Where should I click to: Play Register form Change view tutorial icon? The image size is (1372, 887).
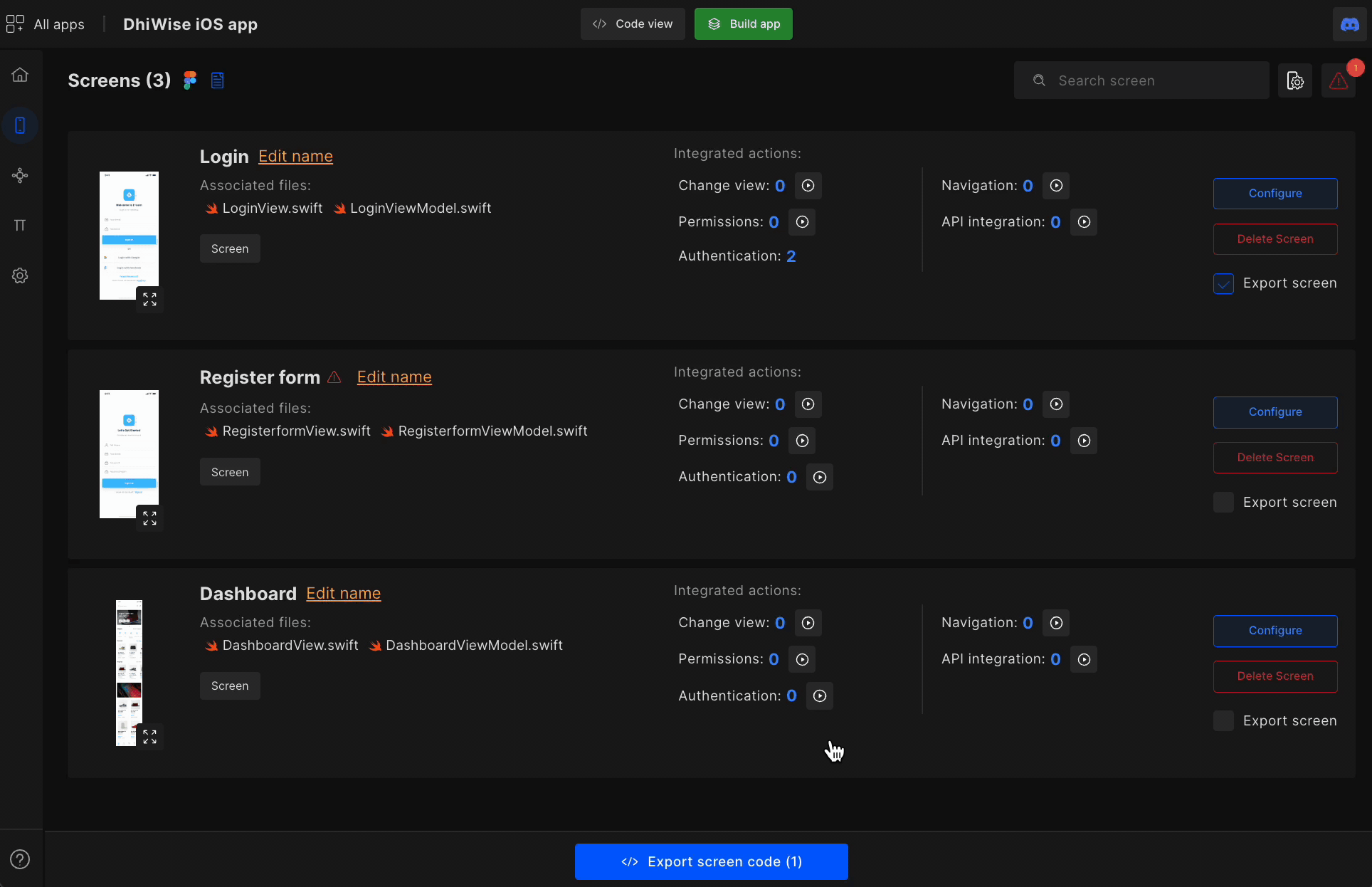(808, 404)
